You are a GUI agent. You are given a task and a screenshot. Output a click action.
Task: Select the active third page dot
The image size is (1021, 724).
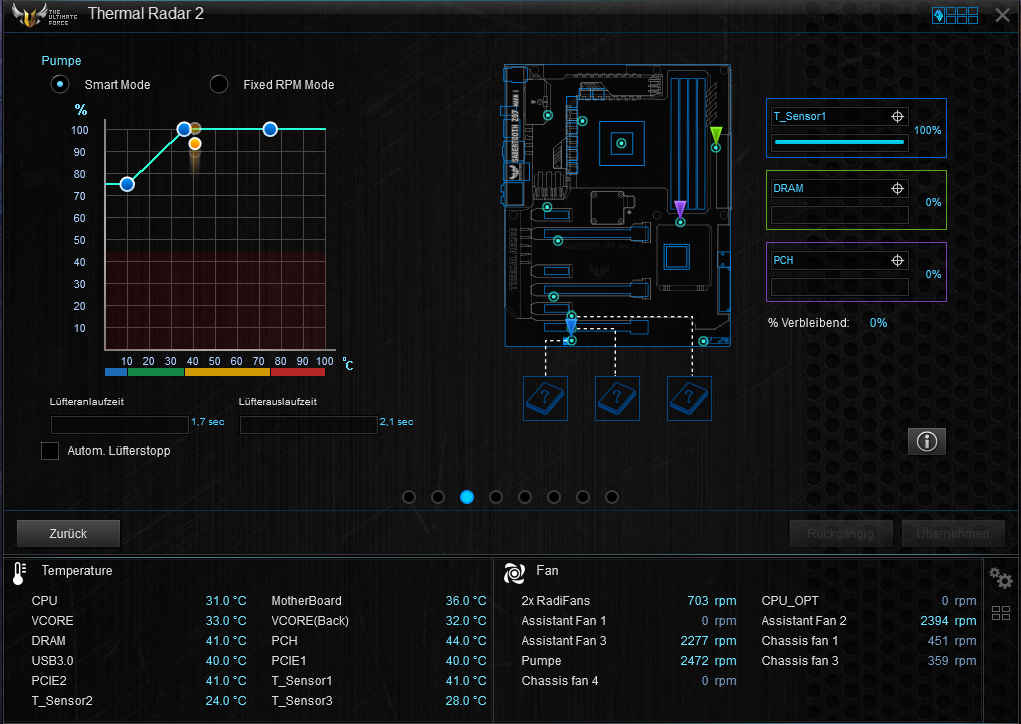coord(467,497)
